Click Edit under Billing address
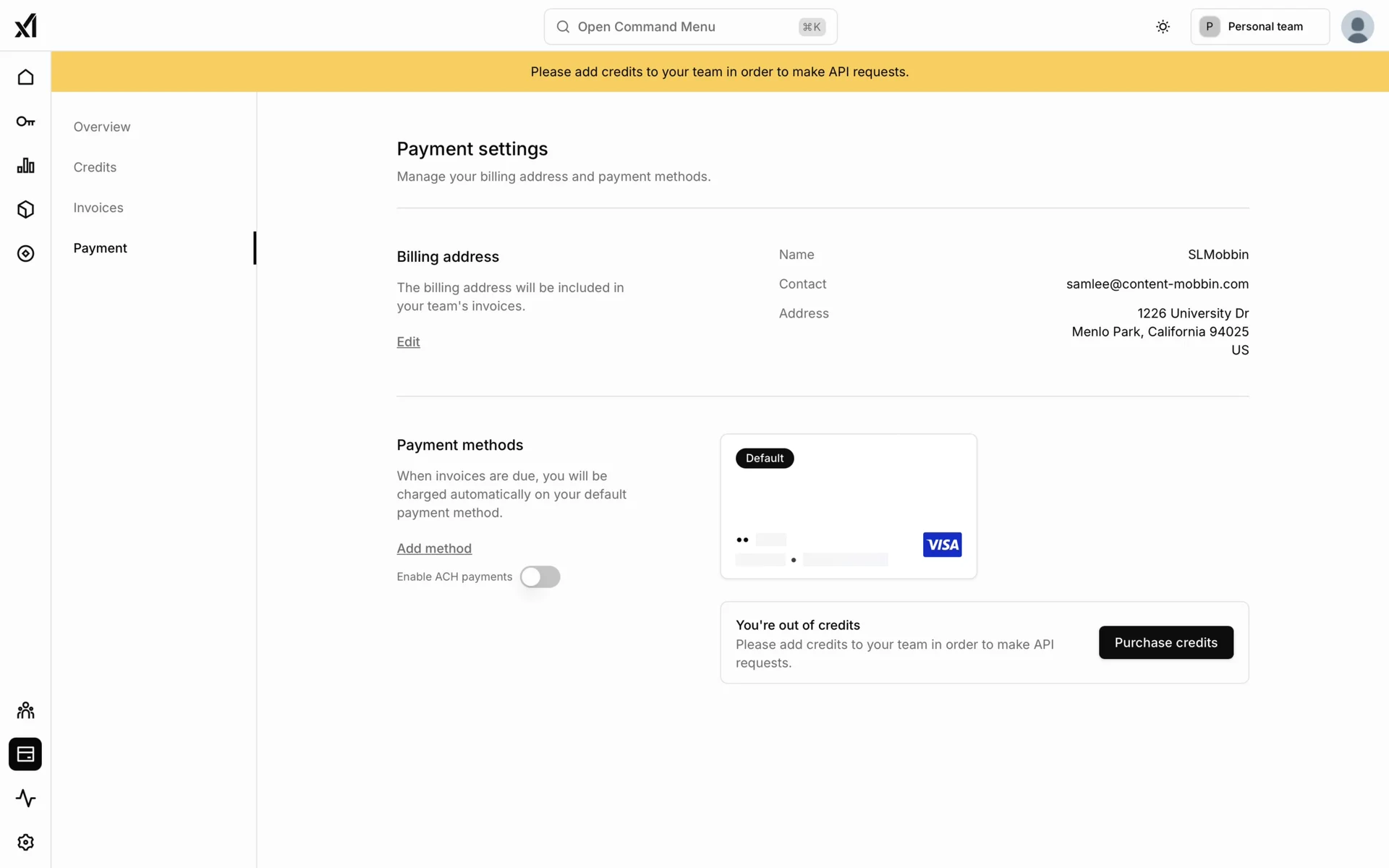 (408, 341)
